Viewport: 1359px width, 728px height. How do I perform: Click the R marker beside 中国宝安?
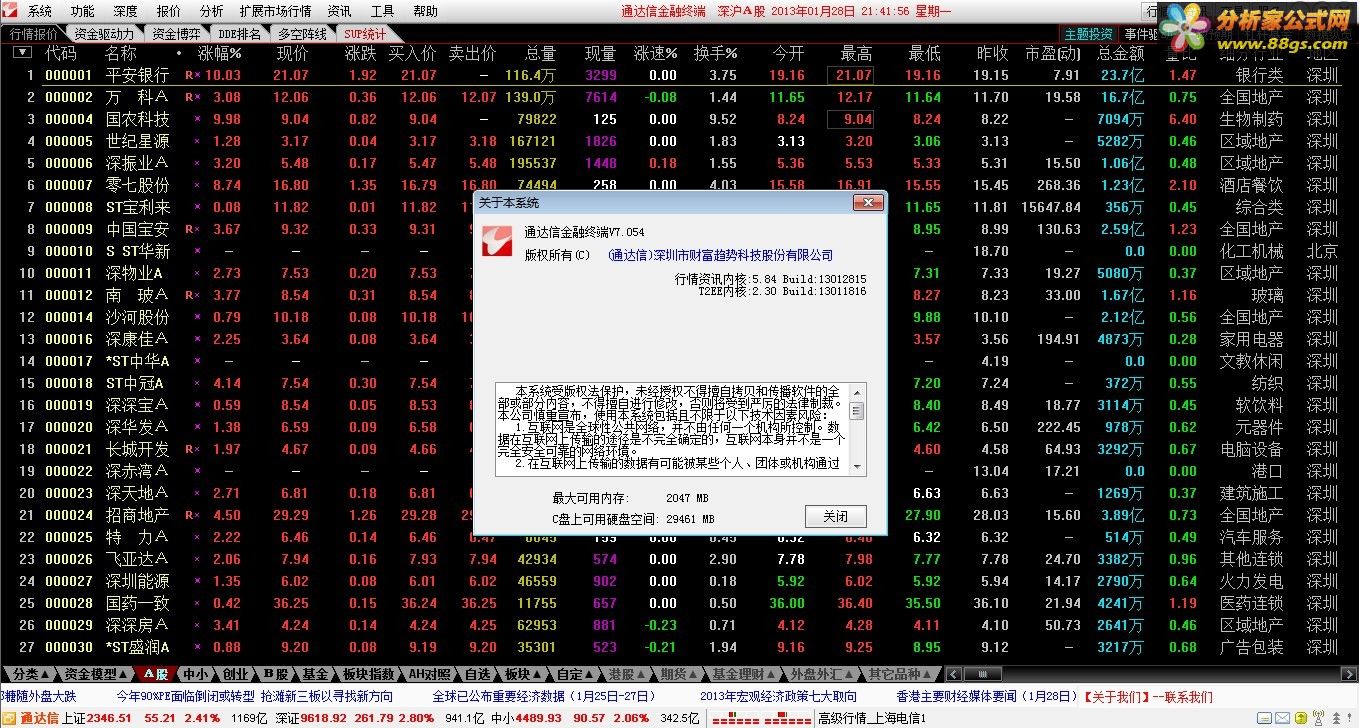coord(191,229)
